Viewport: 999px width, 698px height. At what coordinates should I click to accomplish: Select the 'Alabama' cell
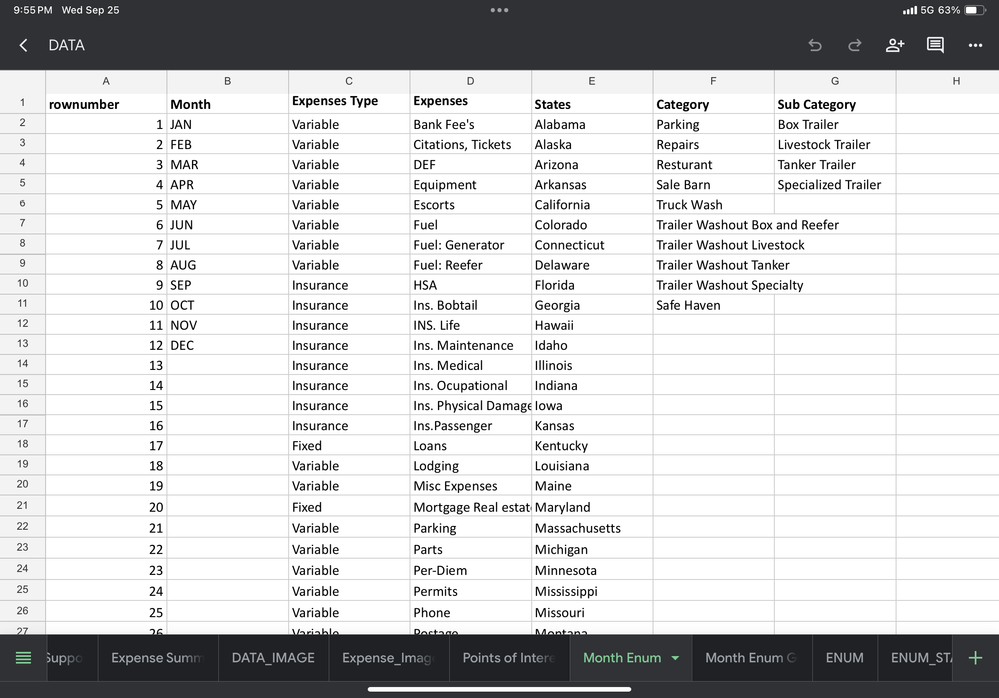(592, 124)
